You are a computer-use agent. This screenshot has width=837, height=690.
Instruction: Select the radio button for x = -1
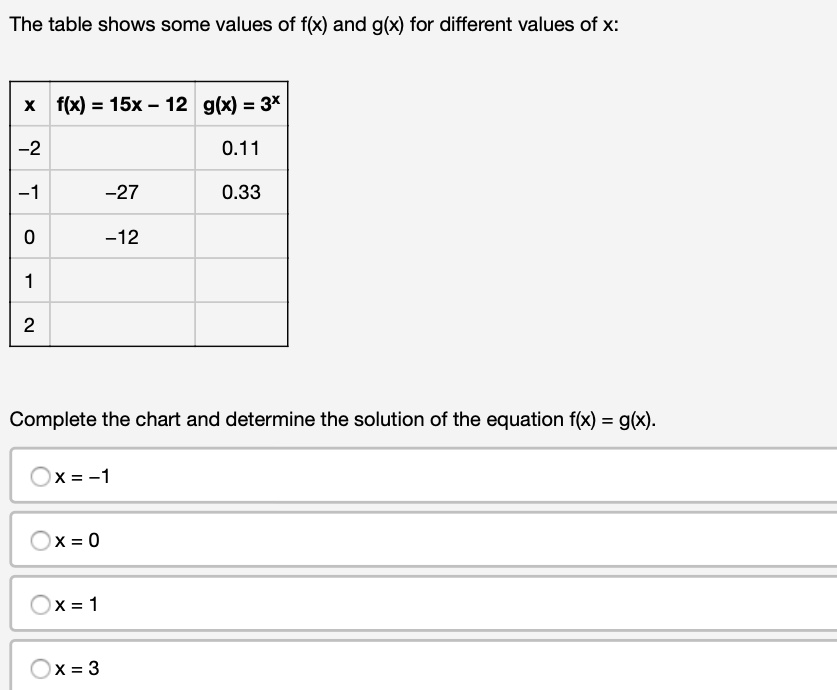pos(38,477)
